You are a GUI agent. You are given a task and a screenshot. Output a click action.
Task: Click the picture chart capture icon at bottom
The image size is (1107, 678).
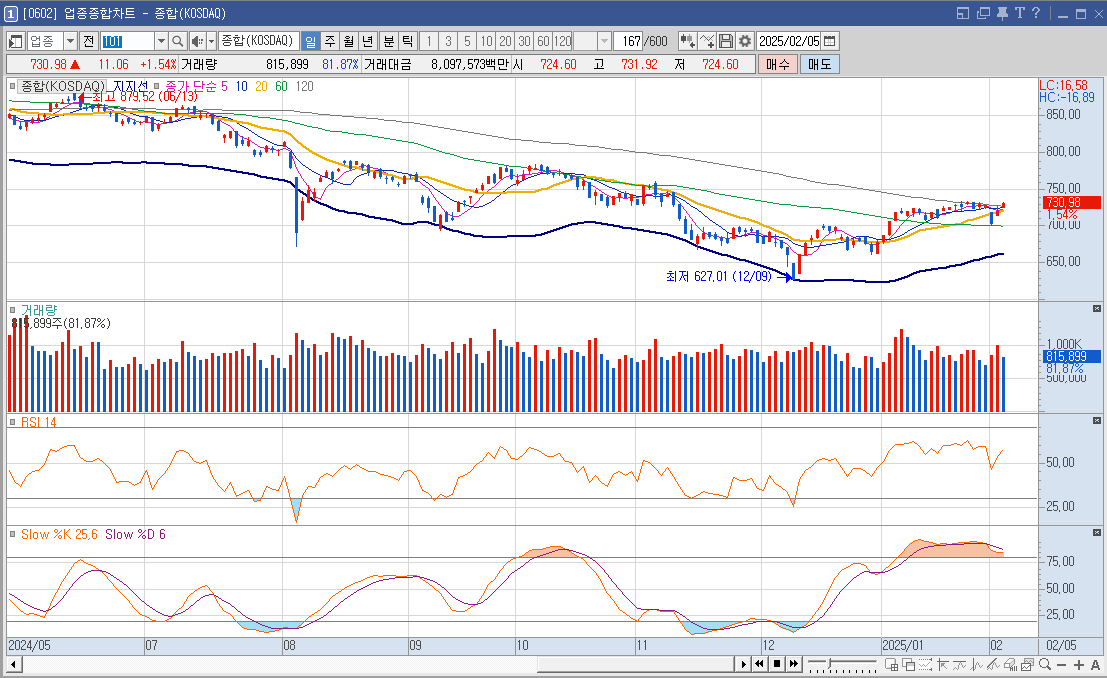point(1027,665)
